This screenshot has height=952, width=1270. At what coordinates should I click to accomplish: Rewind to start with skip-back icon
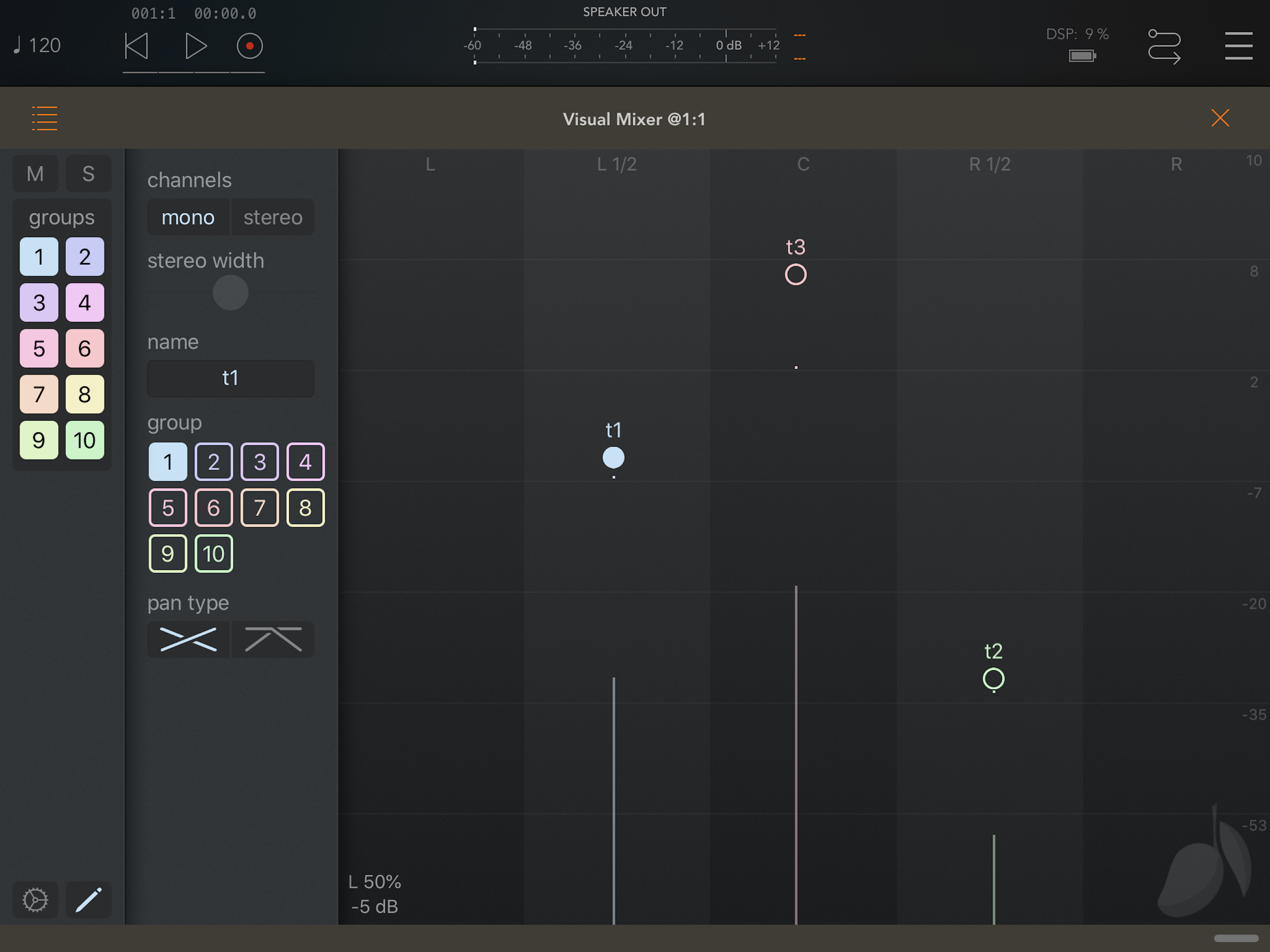pyautogui.click(x=137, y=46)
